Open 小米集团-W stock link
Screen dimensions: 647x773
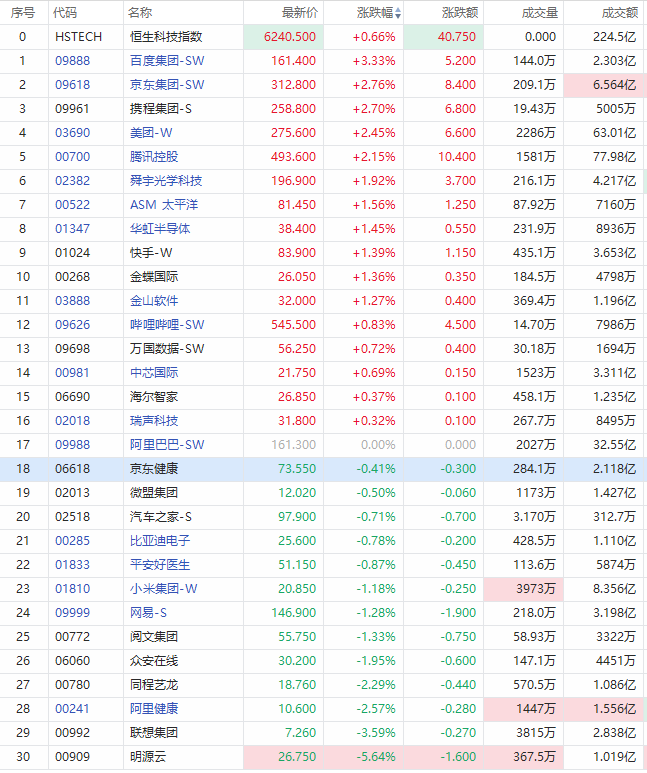pos(163,589)
